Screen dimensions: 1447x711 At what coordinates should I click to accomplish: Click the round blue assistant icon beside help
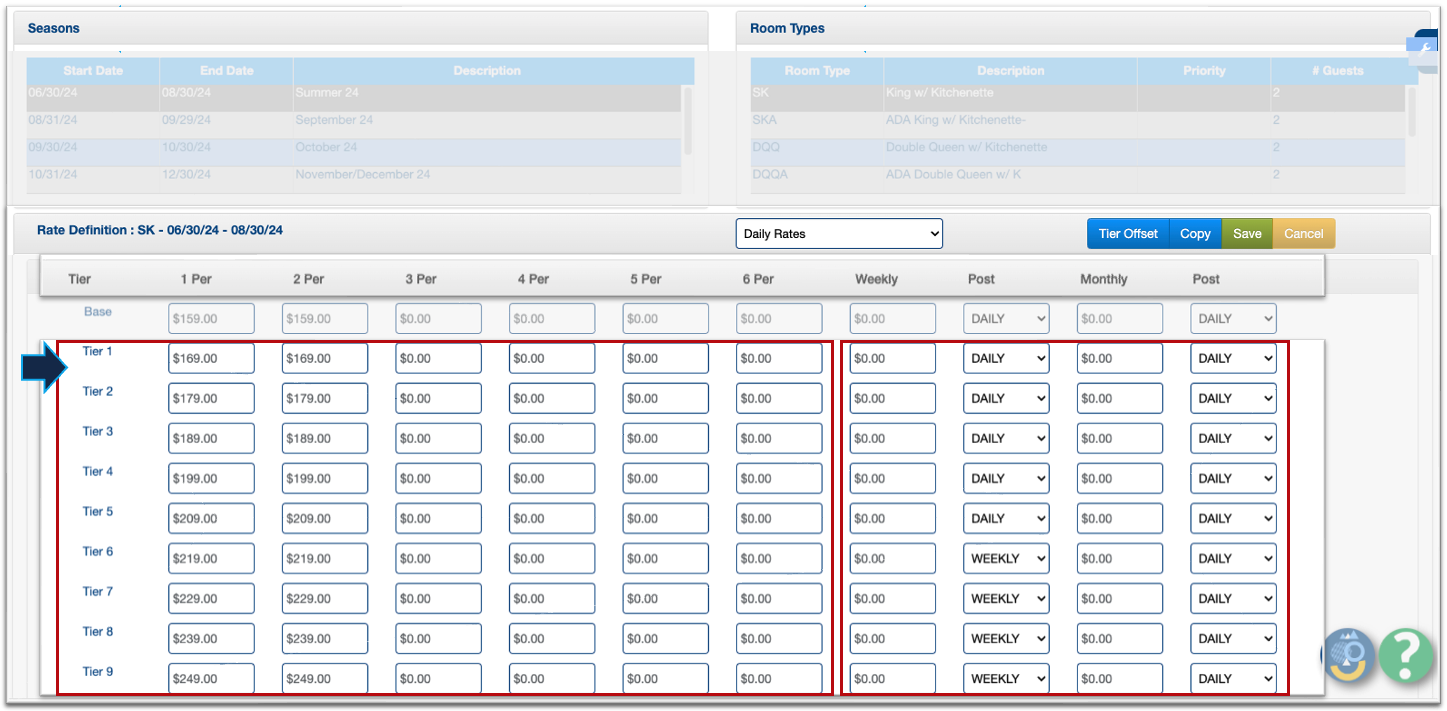pos(1351,656)
